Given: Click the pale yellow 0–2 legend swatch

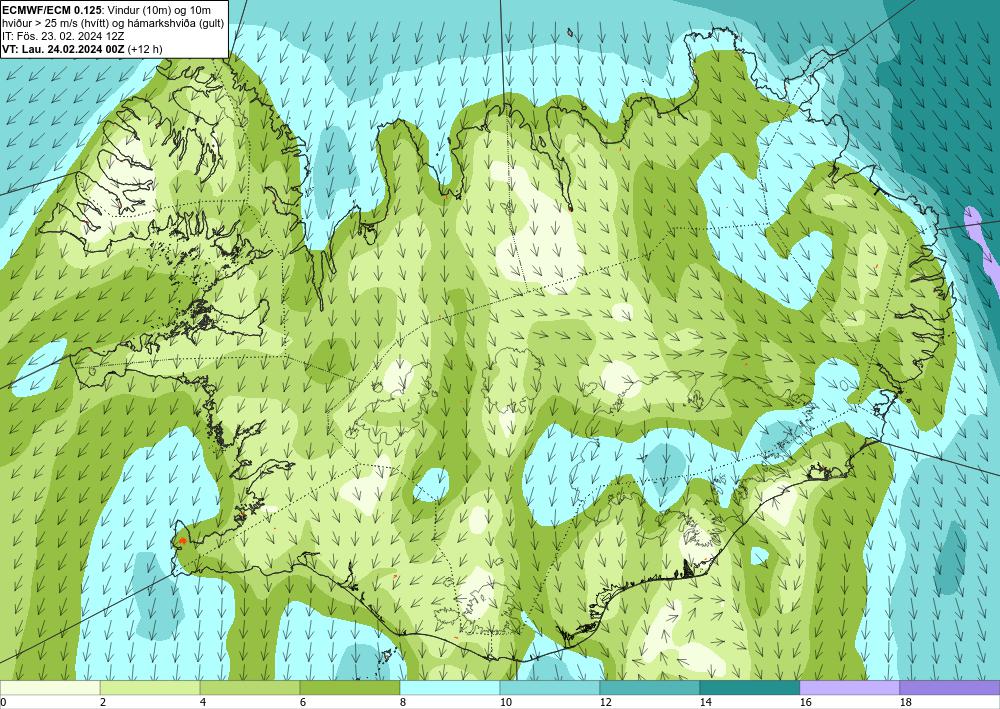Looking at the screenshot, I should pos(50,688).
